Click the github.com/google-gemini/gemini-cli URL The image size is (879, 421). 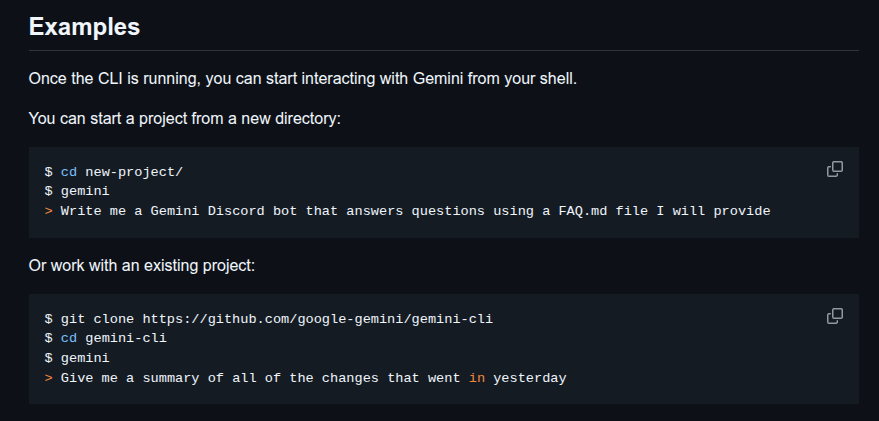click(x=318, y=320)
